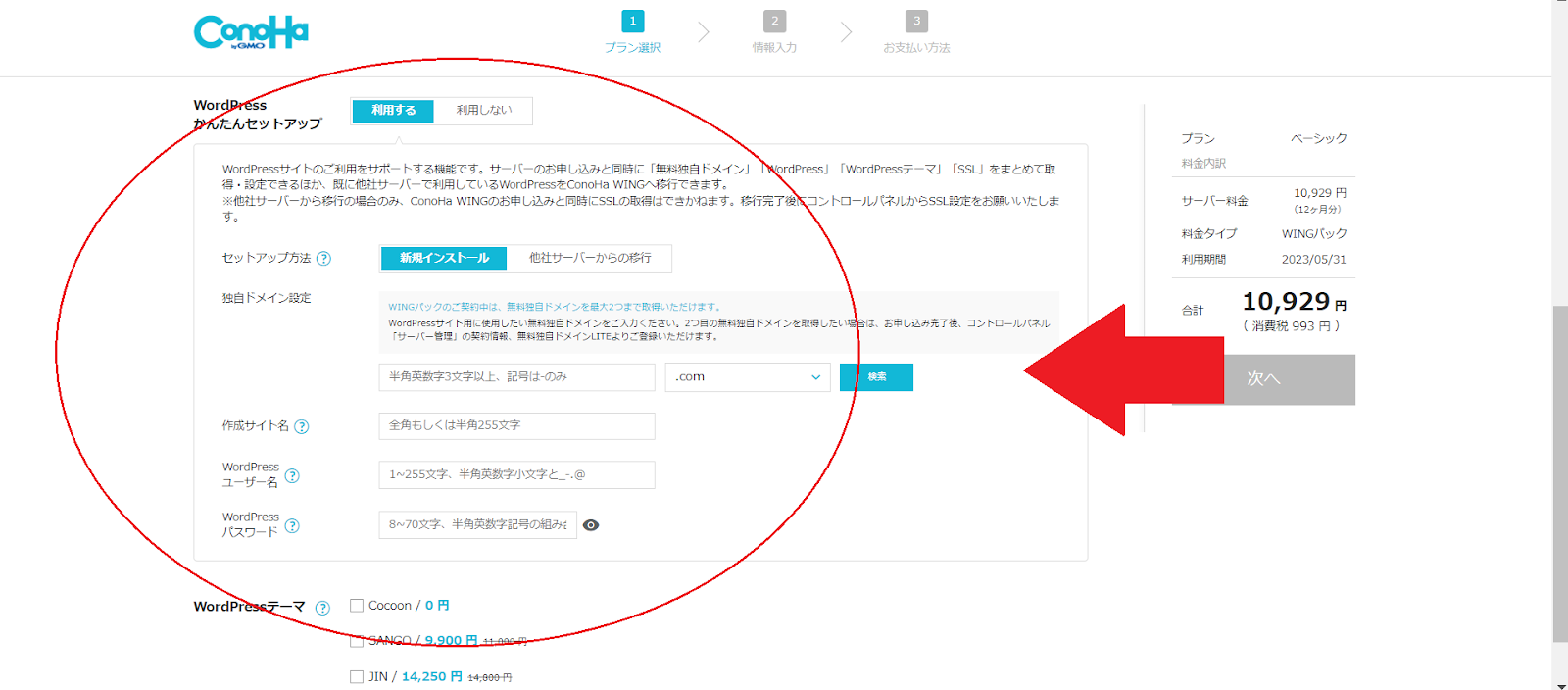Click the 検索 domain search button
The width and height of the screenshot is (1568, 690).
pyautogui.click(x=876, y=377)
